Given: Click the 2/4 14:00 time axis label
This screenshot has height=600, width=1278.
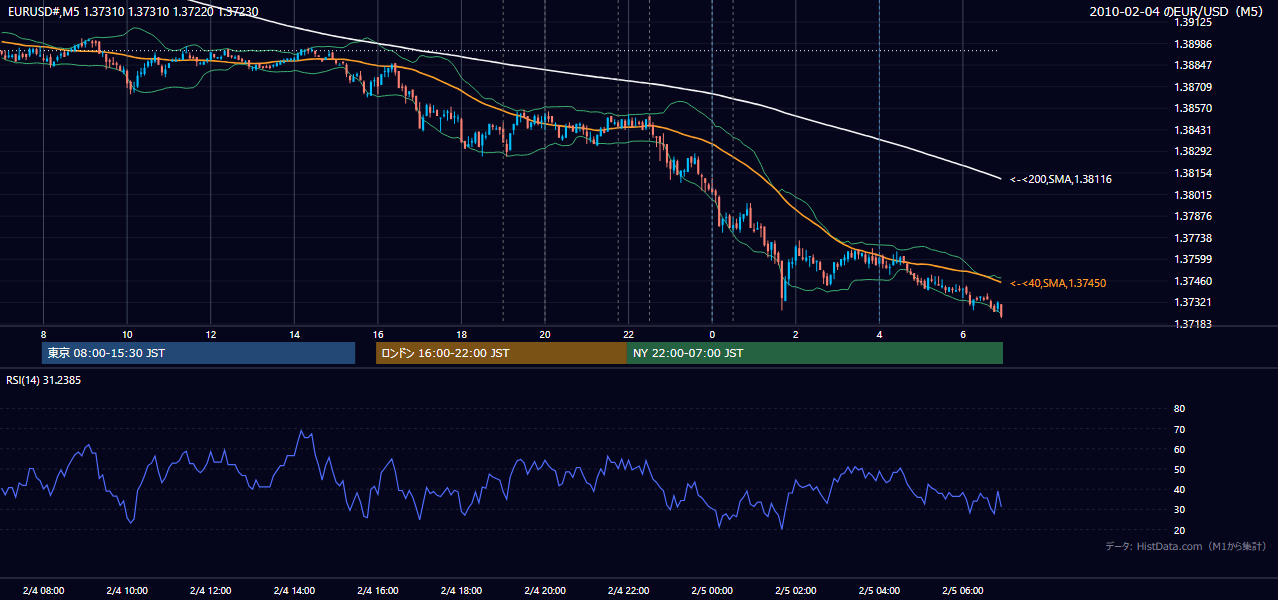Looking at the screenshot, I should pos(294,590).
